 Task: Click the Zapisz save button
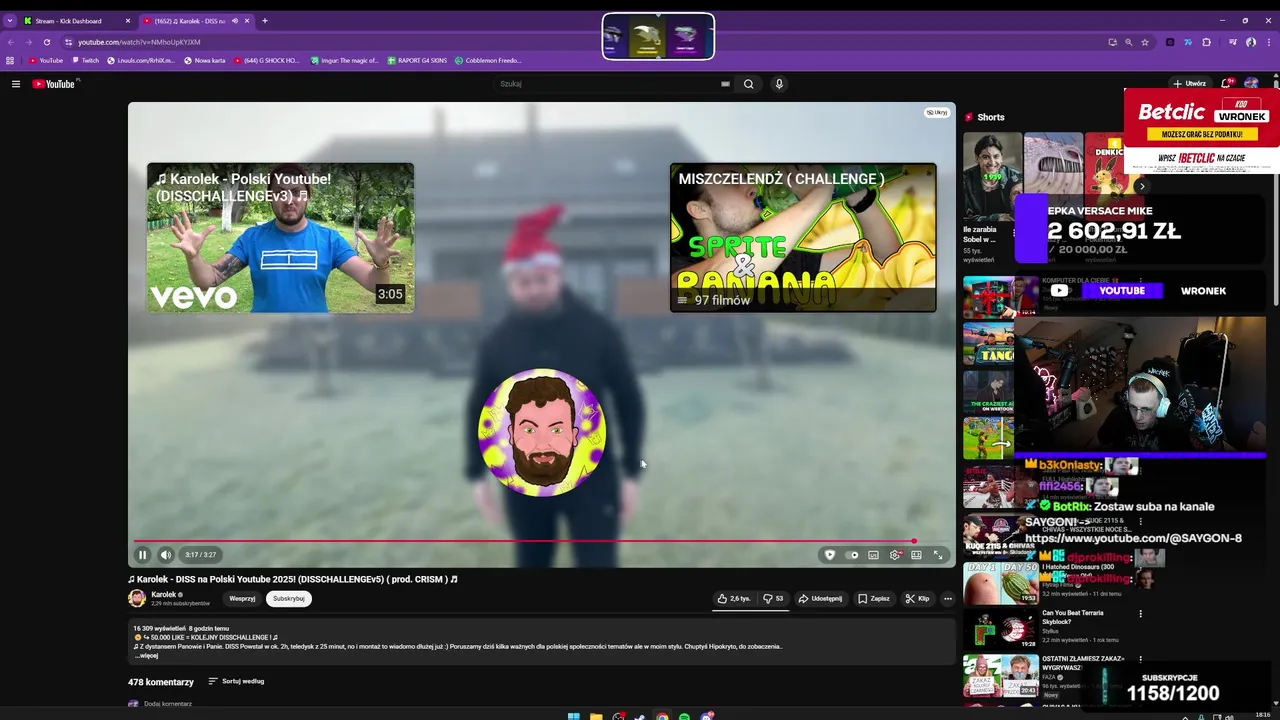873,599
